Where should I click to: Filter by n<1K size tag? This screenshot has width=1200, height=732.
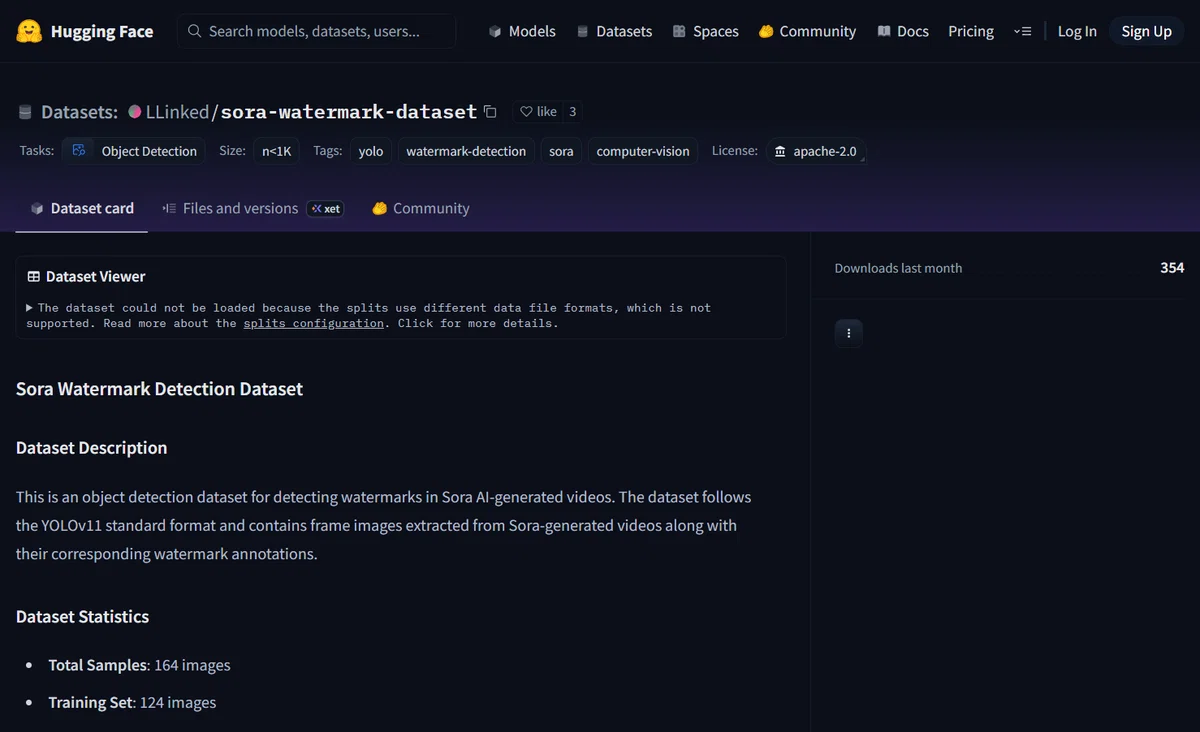pos(276,151)
